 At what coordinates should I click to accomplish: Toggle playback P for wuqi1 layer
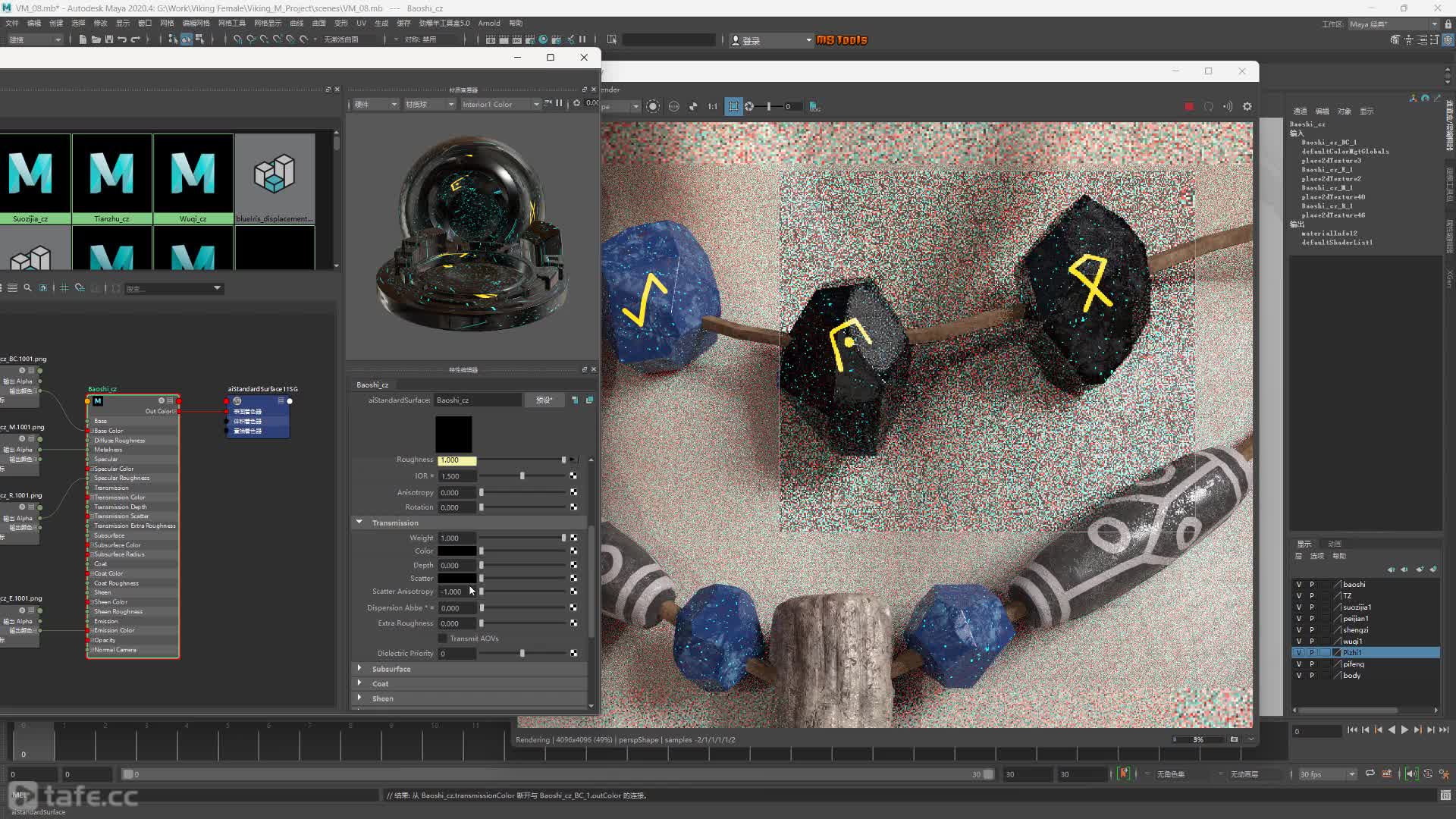point(1312,642)
